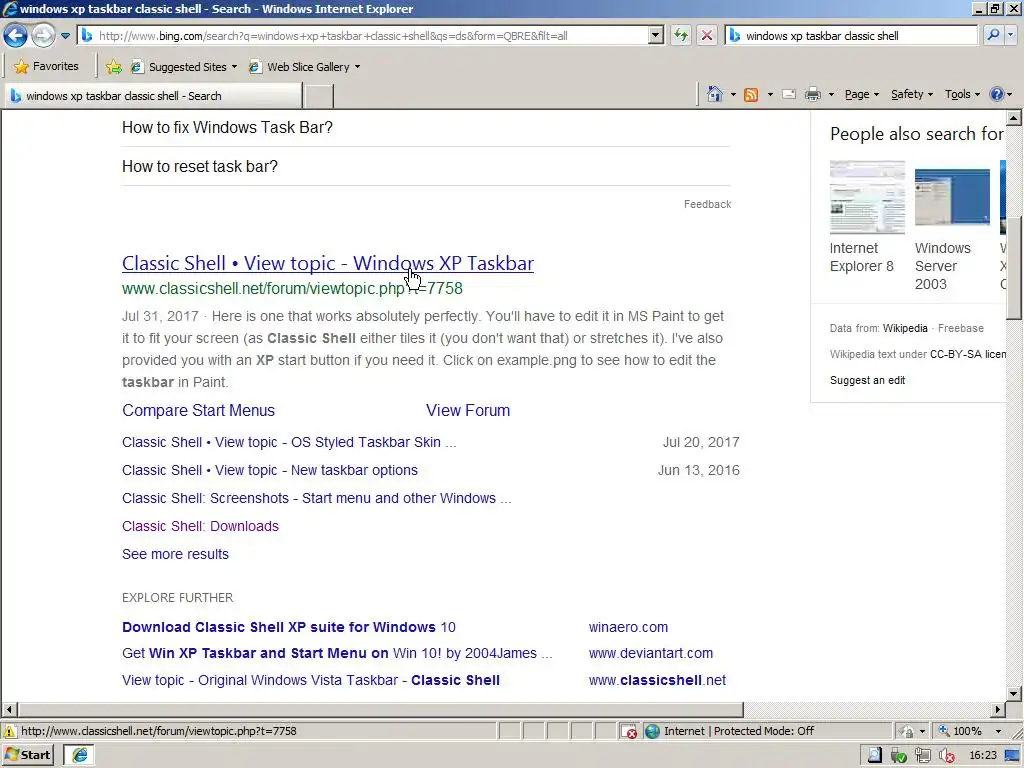Go back with the Back arrow button

[x=16, y=35]
